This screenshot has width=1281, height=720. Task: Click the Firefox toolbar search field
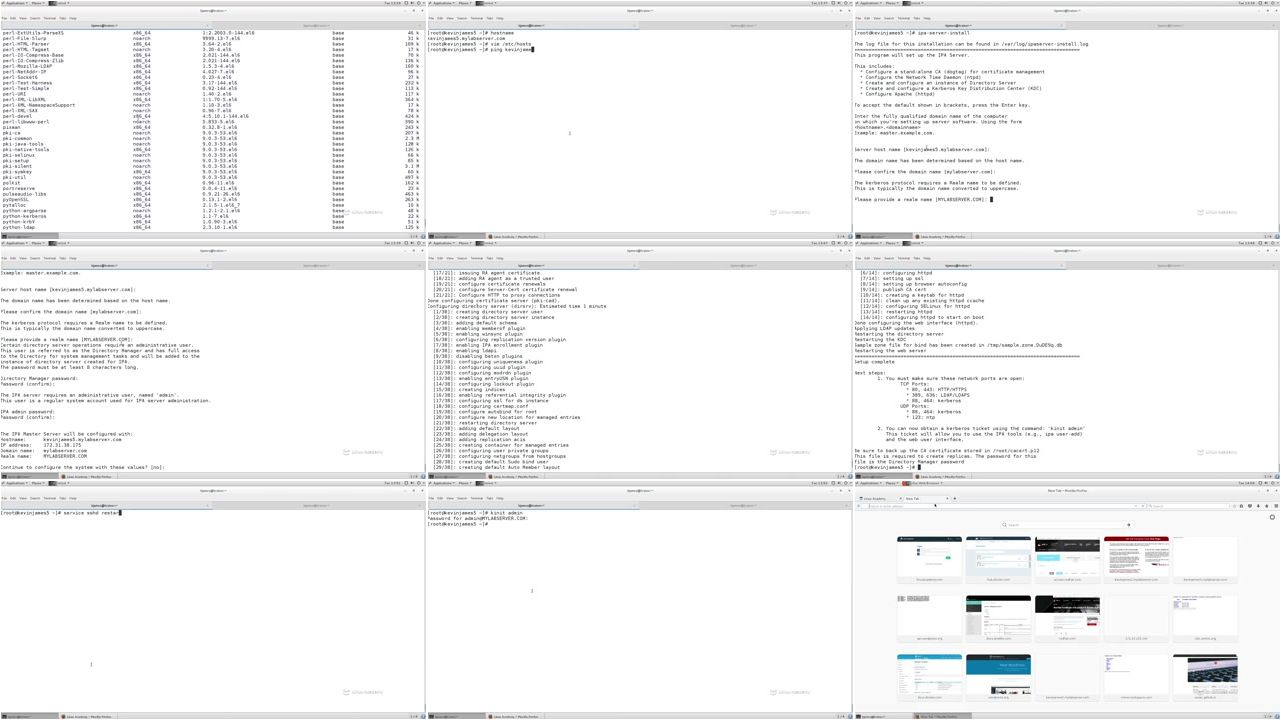(x=1188, y=506)
